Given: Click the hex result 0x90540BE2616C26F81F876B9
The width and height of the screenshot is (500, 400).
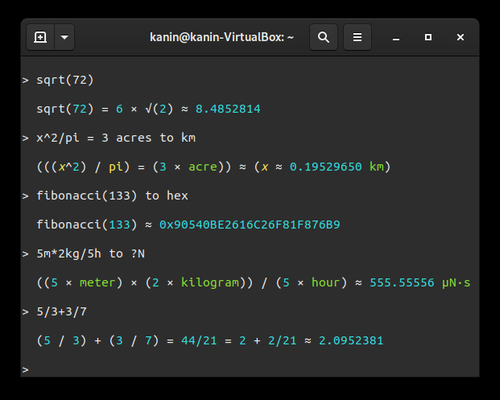Looking at the screenshot, I should coord(250,225).
